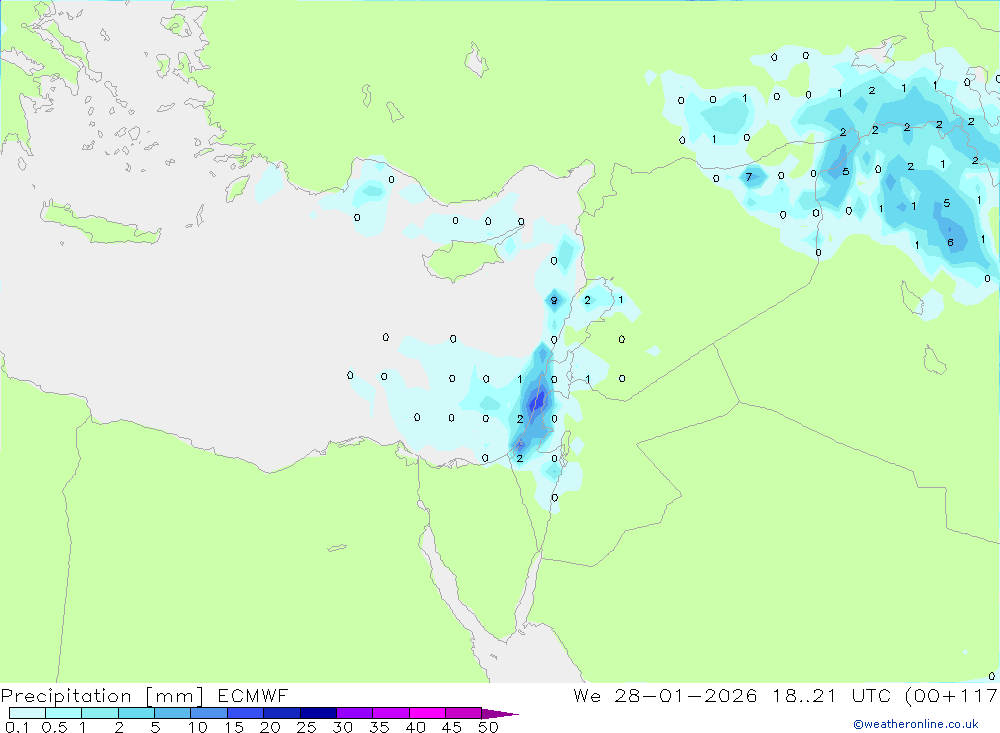
Task: Click the purple arrow tip beyond 50
Action: [x=499, y=714]
